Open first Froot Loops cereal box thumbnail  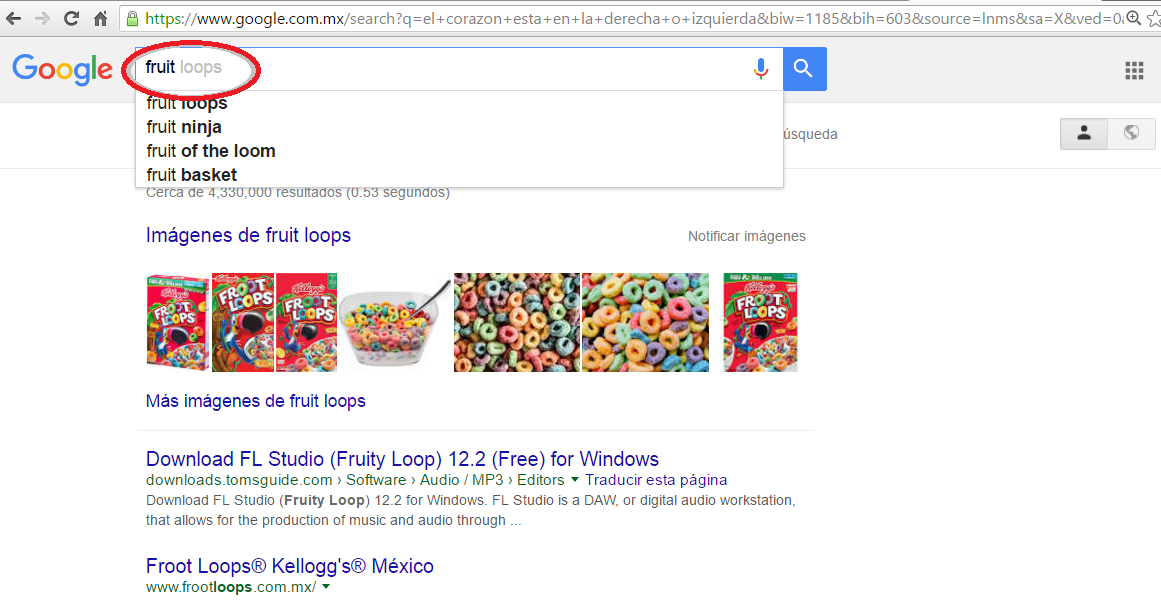(178, 322)
